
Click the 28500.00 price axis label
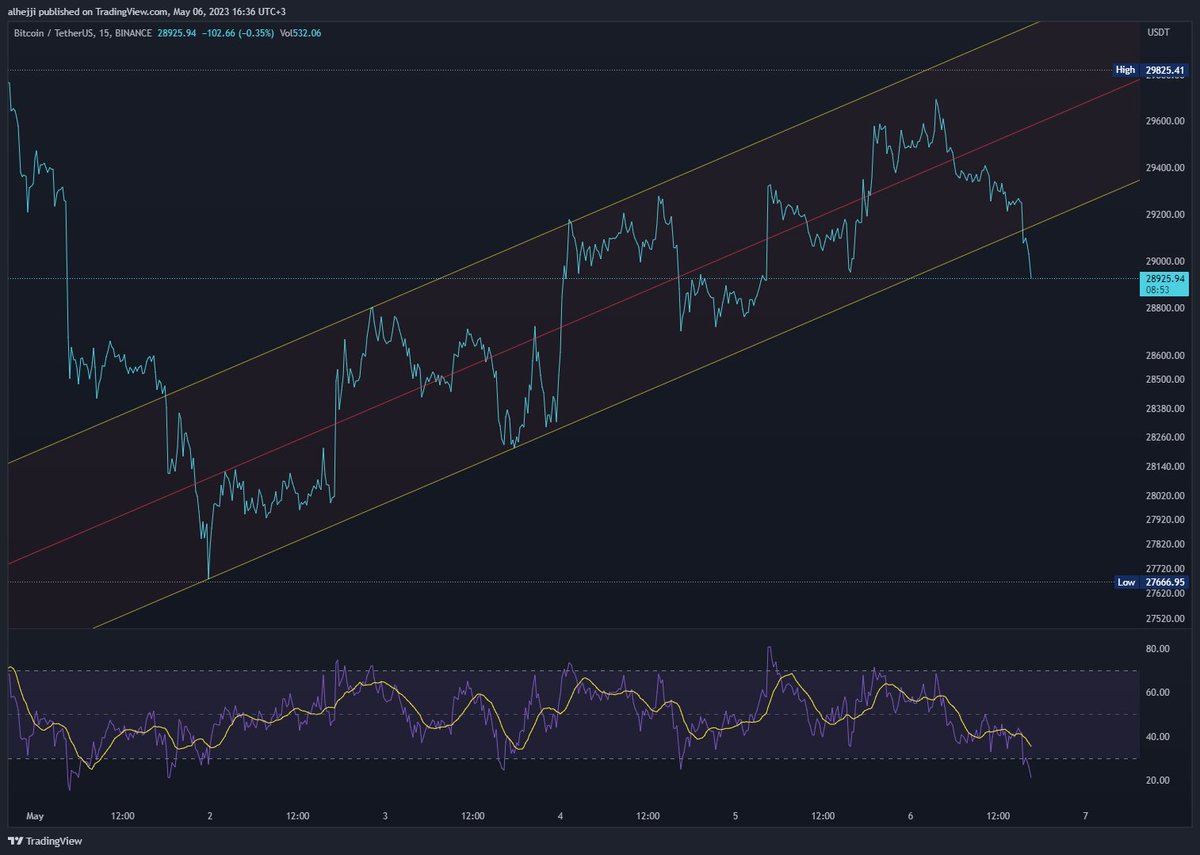(x=1165, y=380)
